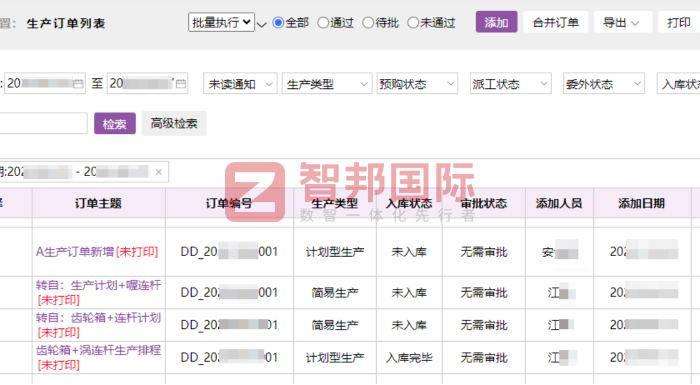Image resolution: width=700 pixels, height=385 pixels.
Task: Select the 通过 radio button
Action: (x=322, y=22)
